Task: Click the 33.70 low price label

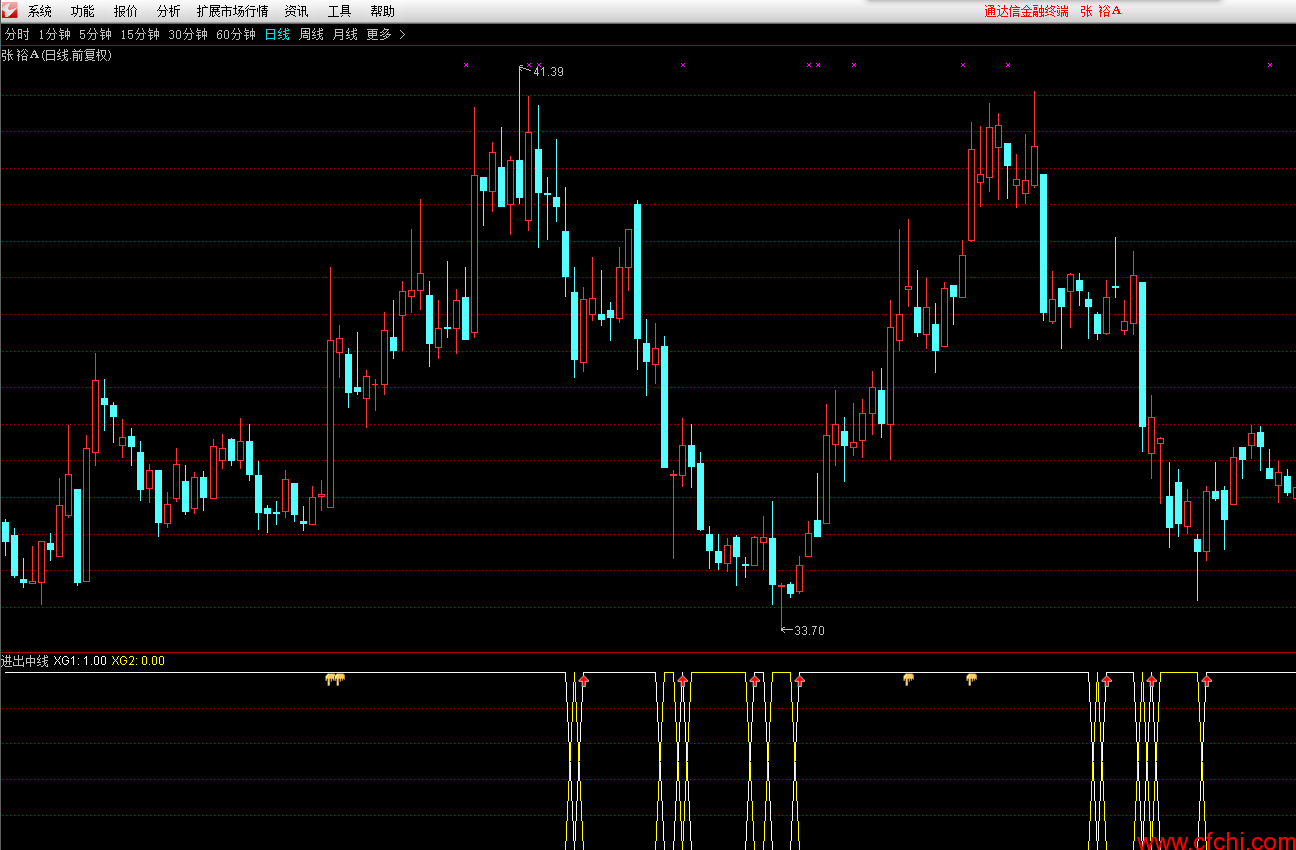Action: click(x=809, y=630)
